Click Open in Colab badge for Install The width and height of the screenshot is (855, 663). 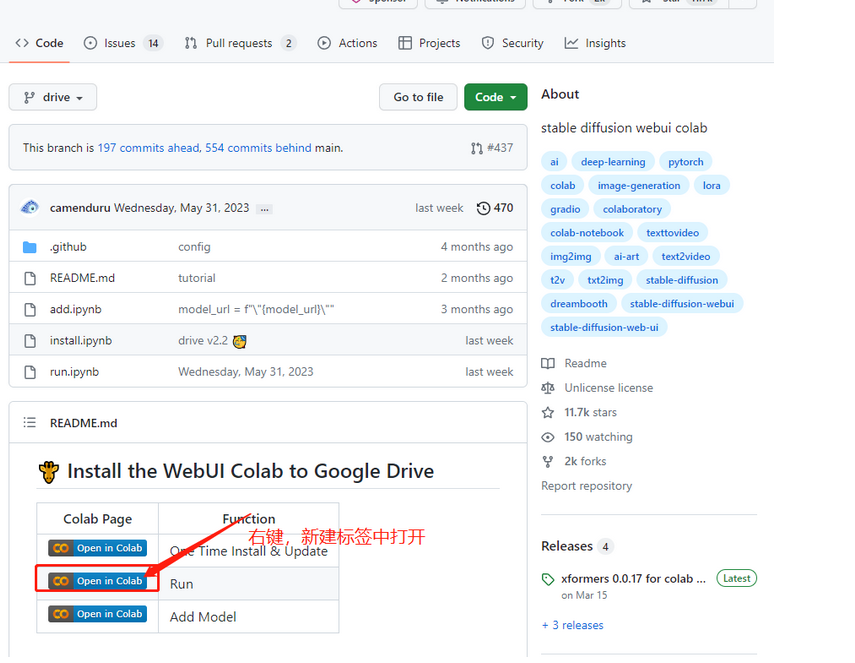[x=98, y=548]
